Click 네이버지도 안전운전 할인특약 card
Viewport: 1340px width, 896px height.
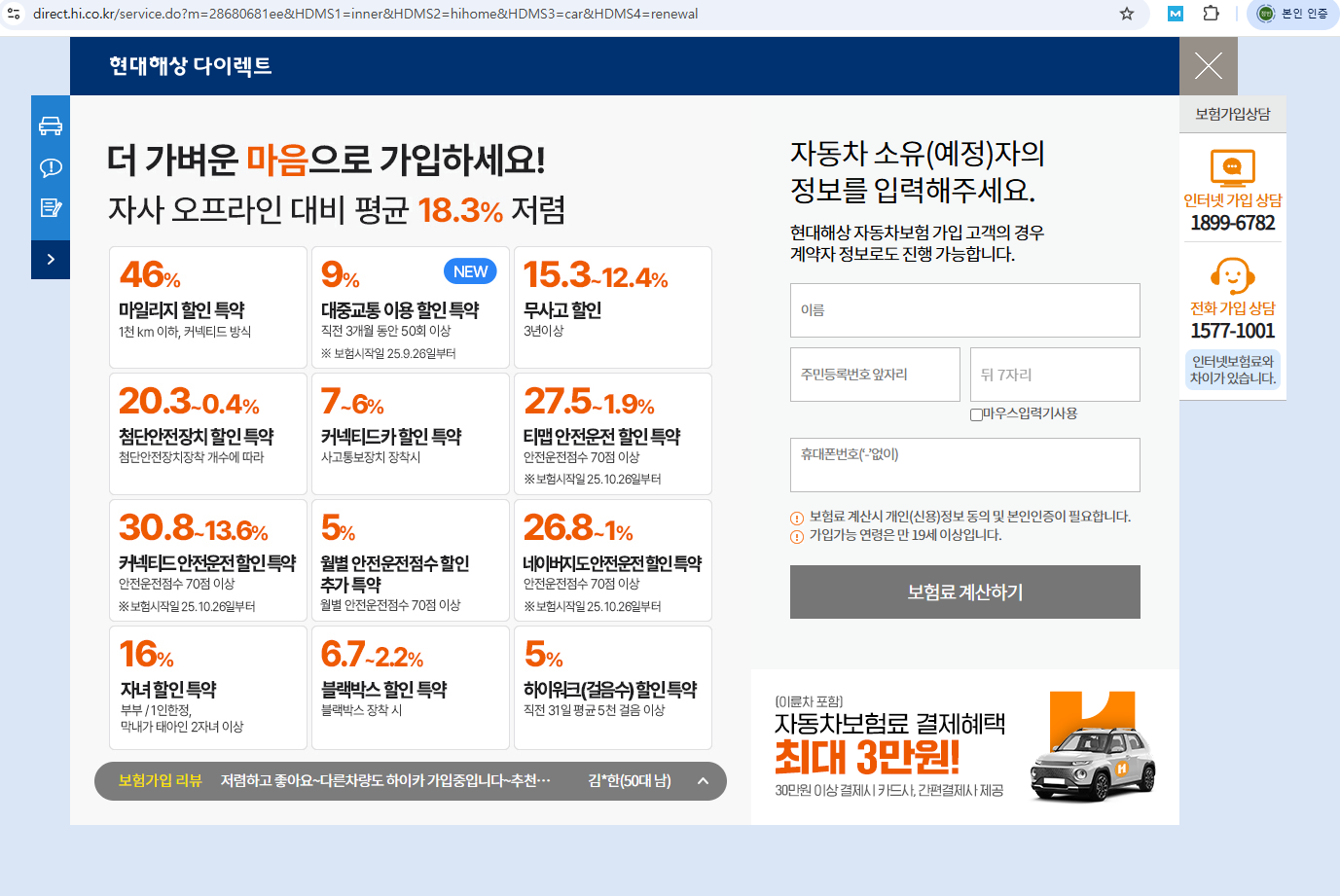(x=613, y=560)
